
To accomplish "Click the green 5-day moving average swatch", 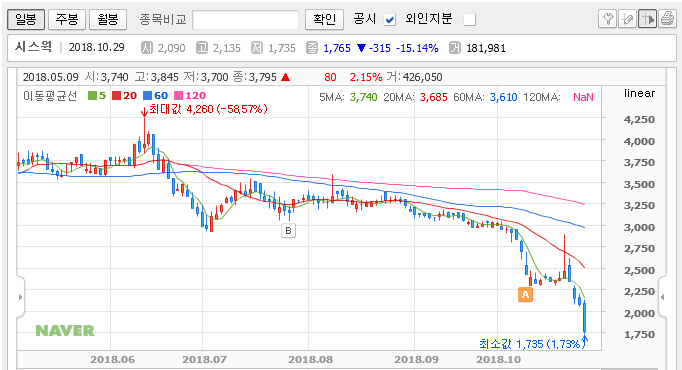I will coord(92,96).
